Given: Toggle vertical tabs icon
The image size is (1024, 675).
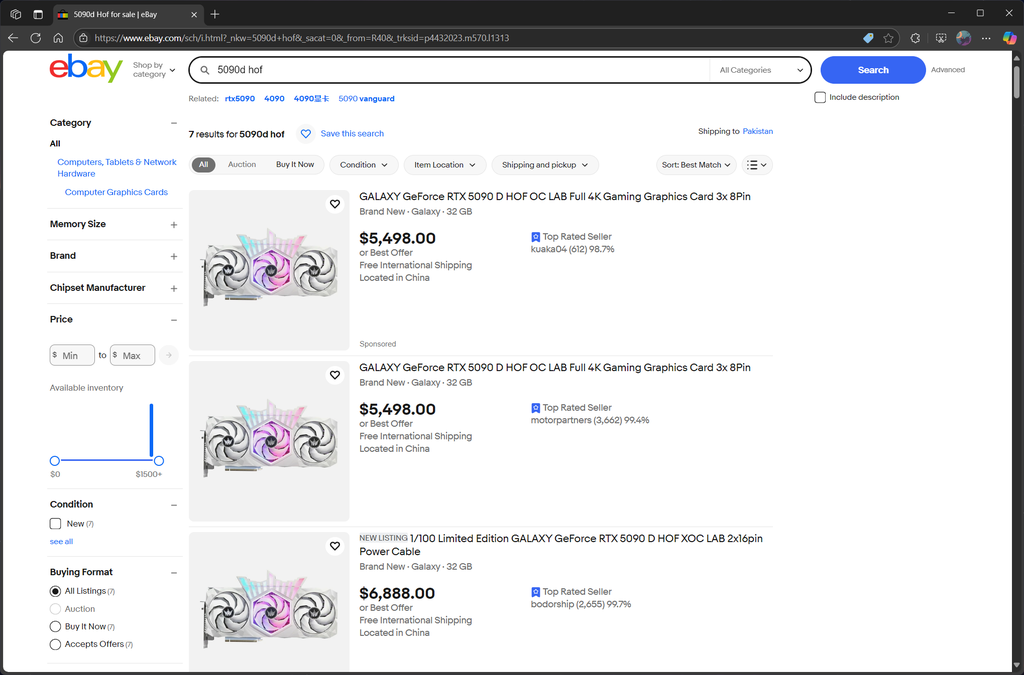Looking at the screenshot, I should point(38,14).
